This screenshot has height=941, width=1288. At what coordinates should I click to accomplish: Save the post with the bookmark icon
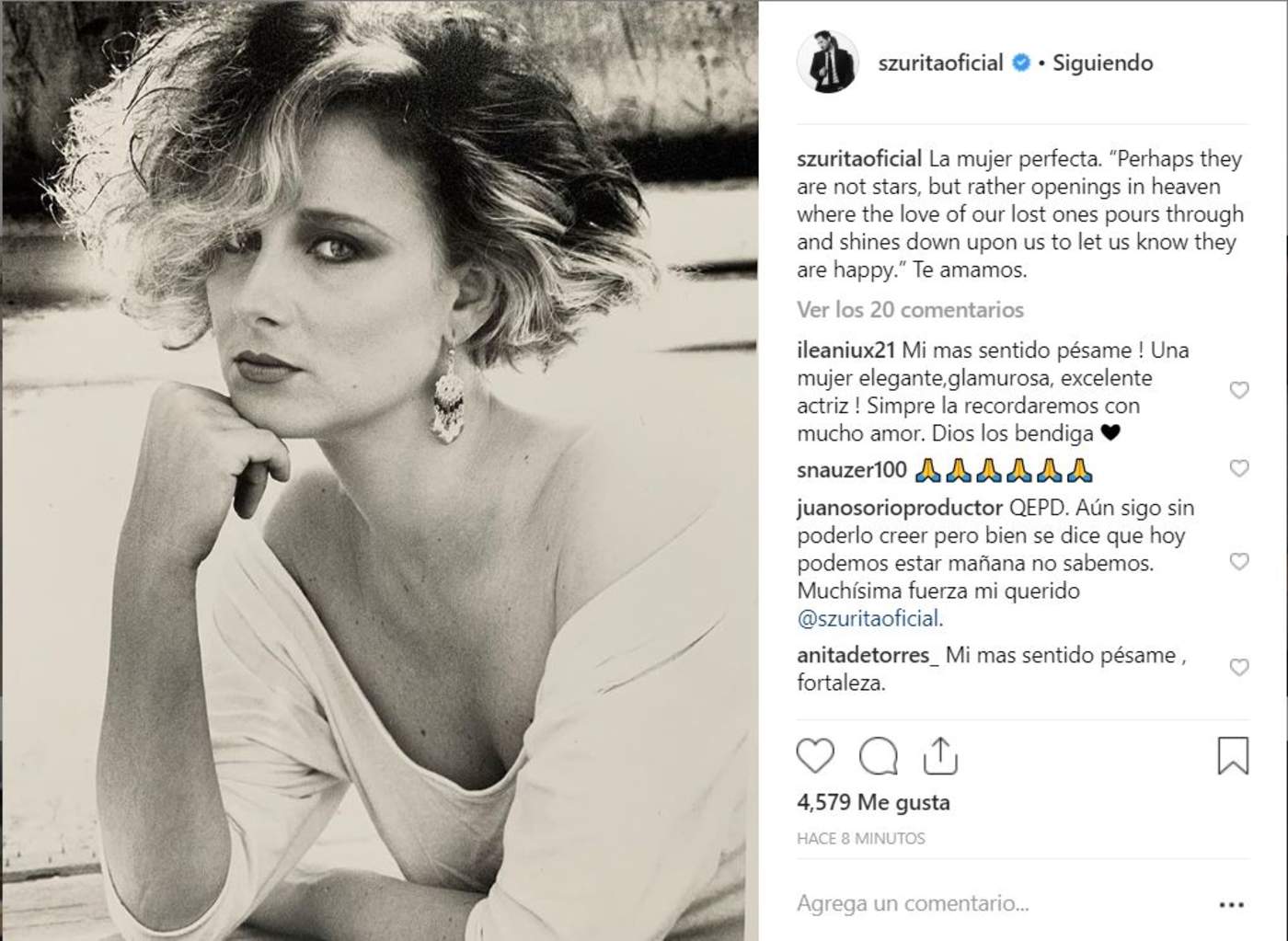tap(1233, 756)
